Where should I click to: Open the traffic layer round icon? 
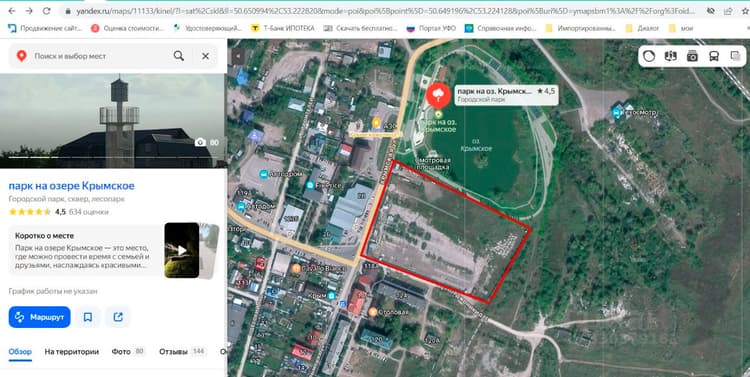[x=649, y=56]
